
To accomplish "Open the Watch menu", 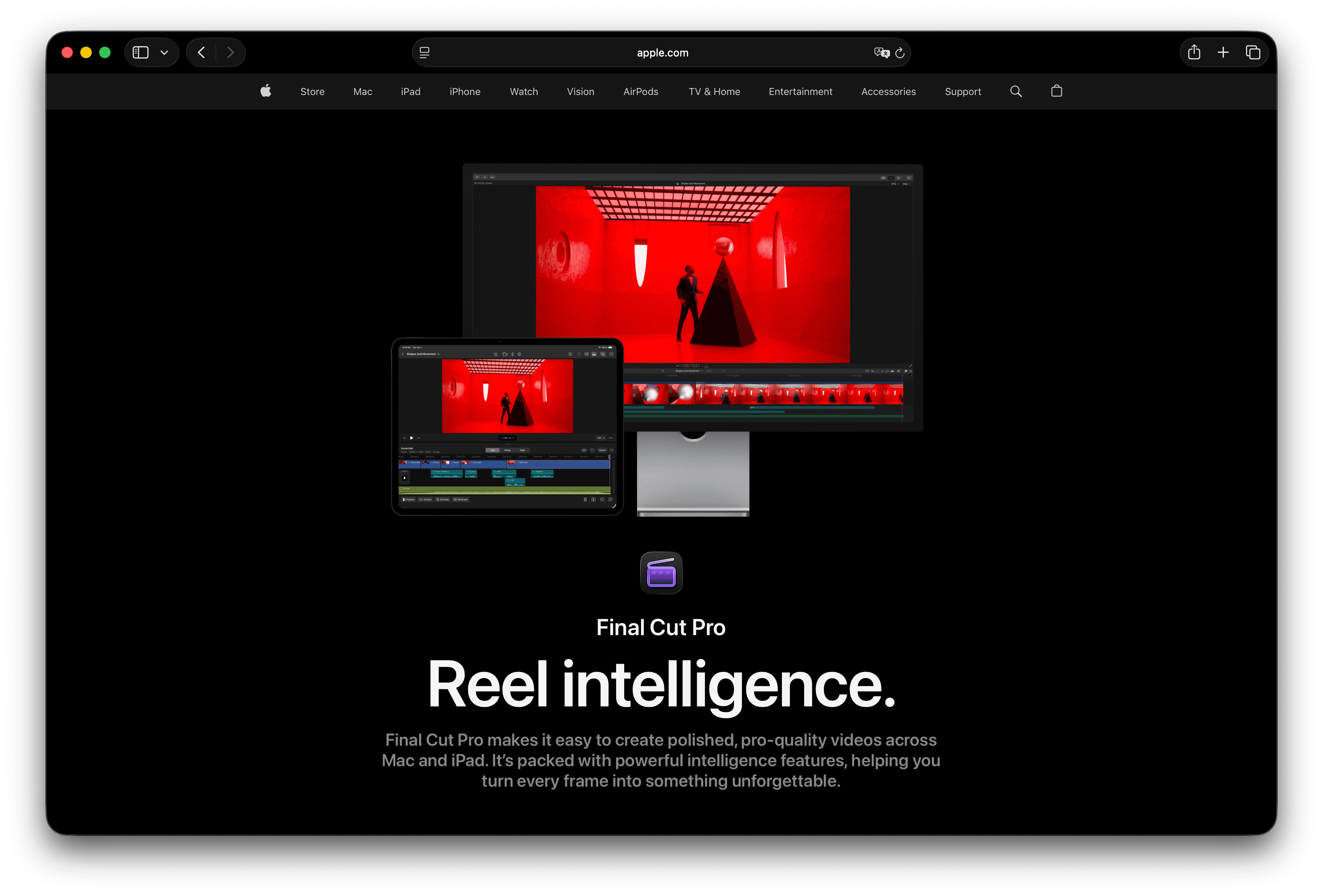I will [524, 92].
